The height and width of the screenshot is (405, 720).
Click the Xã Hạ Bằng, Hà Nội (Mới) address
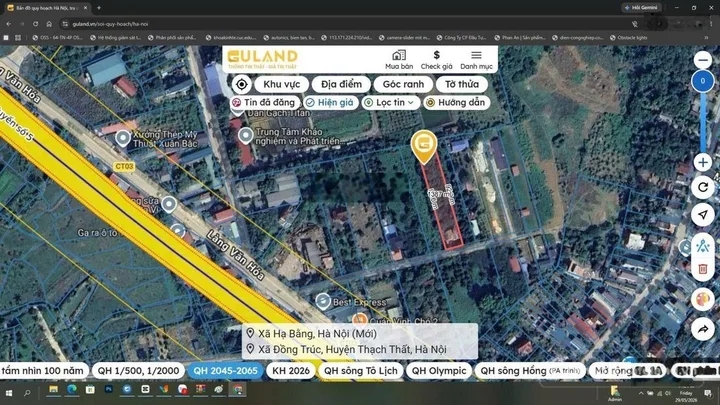pos(317,333)
